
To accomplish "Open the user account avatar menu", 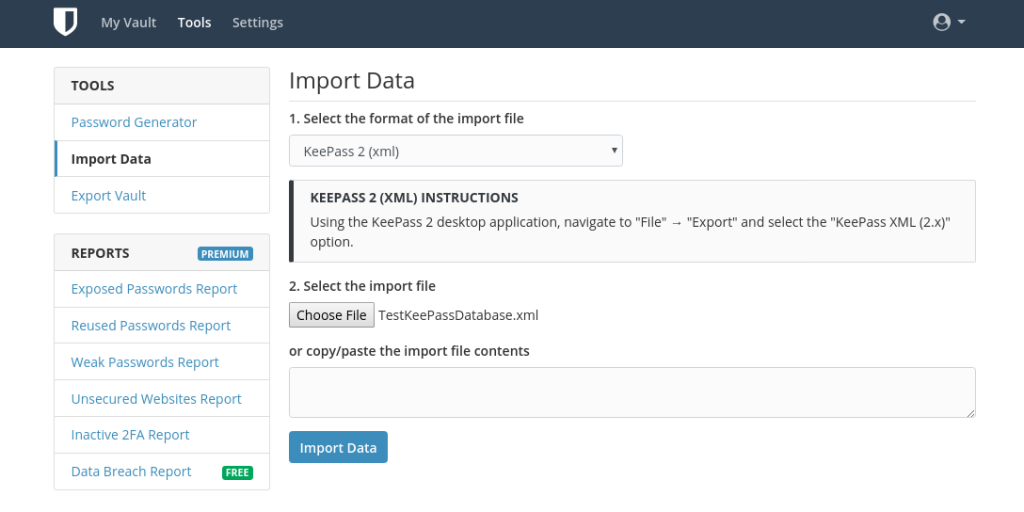I will [941, 22].
